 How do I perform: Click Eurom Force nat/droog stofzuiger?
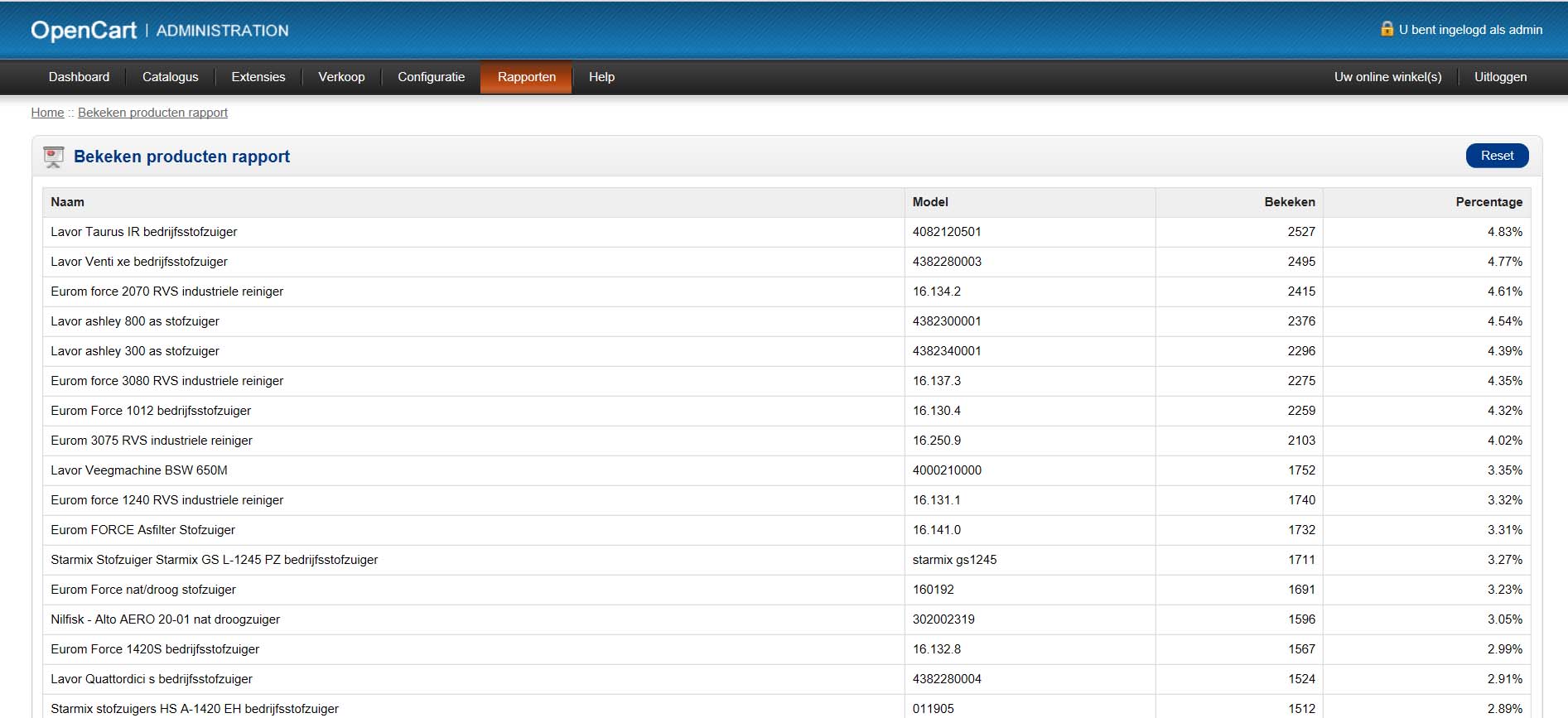[143, 590]
